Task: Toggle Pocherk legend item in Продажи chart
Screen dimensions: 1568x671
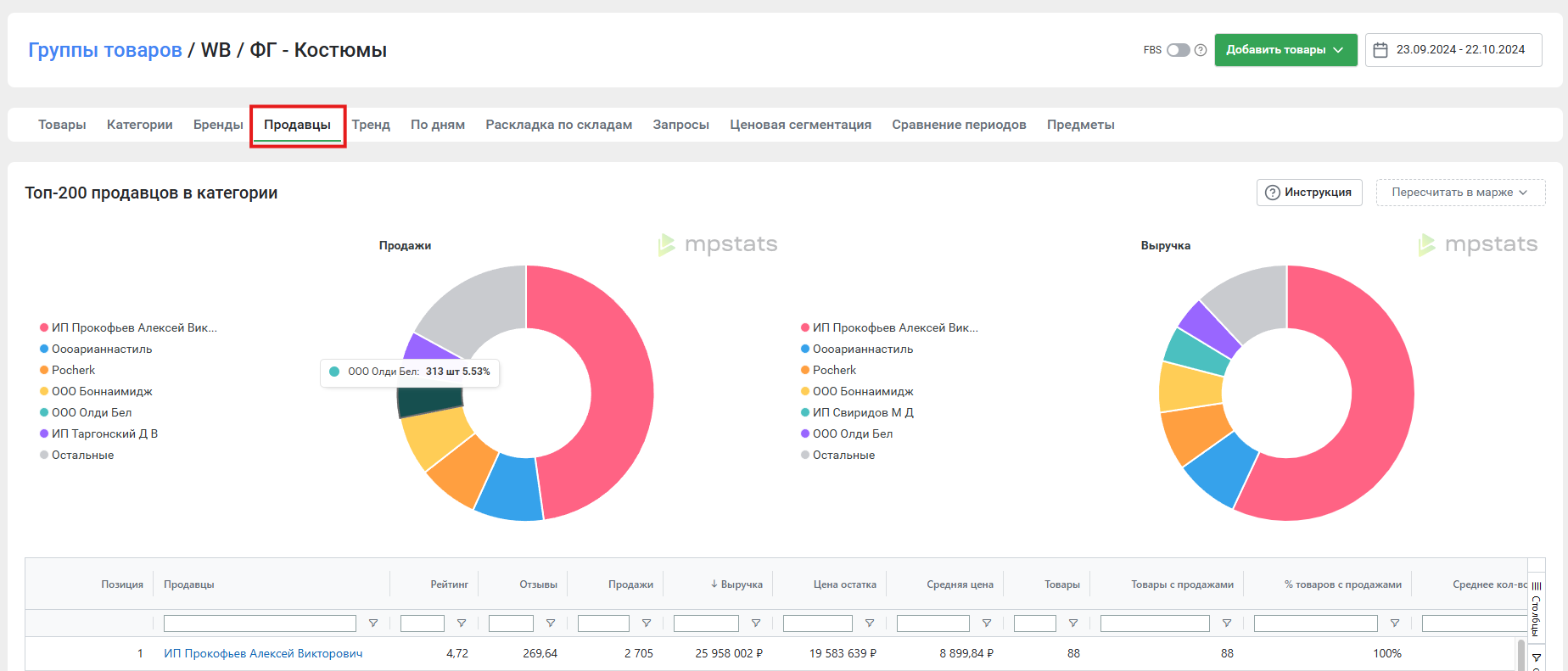Action: pos(67,370)
